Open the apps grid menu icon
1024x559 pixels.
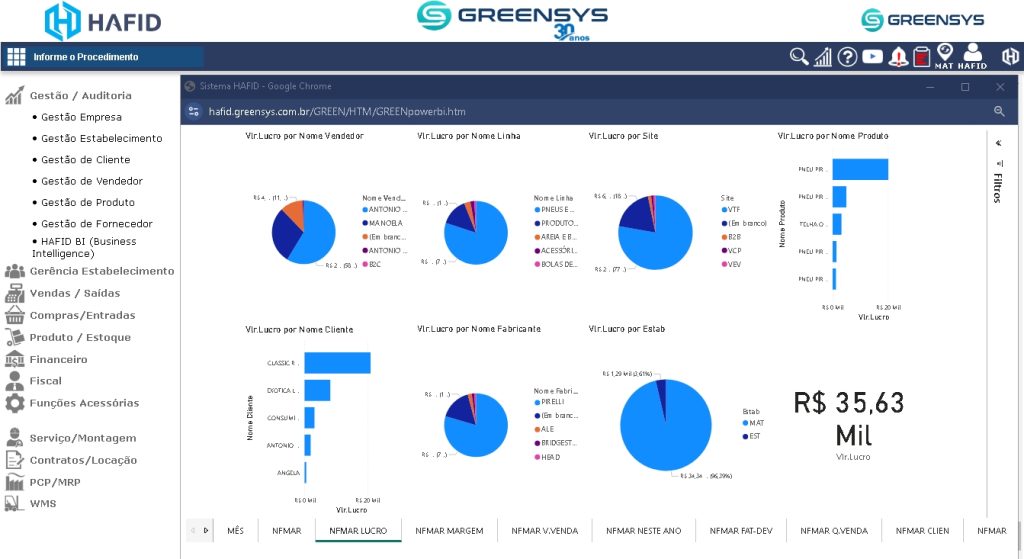point(16,57)
